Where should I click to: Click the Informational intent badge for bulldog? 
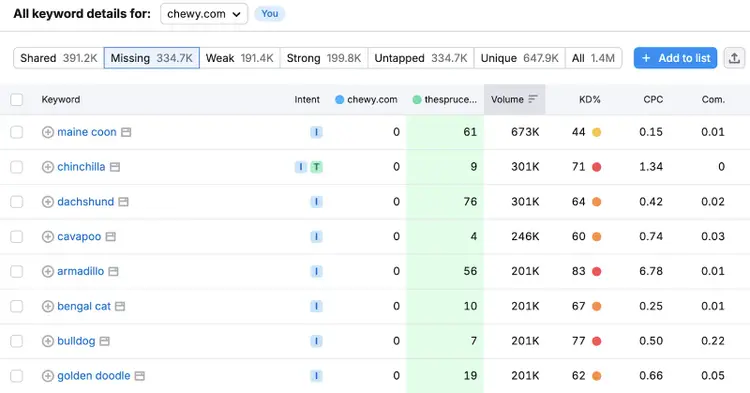316,341
